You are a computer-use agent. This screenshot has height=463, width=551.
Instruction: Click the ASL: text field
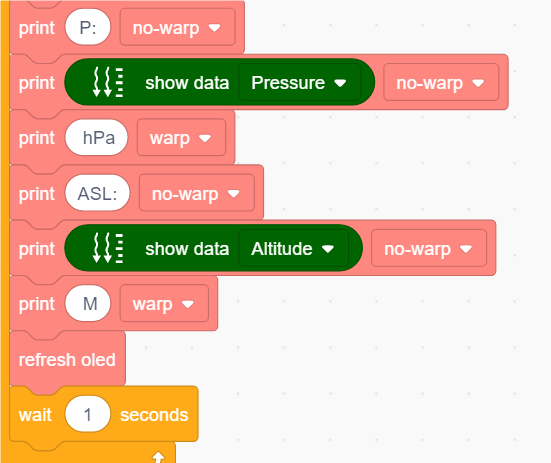coord(97,193)
